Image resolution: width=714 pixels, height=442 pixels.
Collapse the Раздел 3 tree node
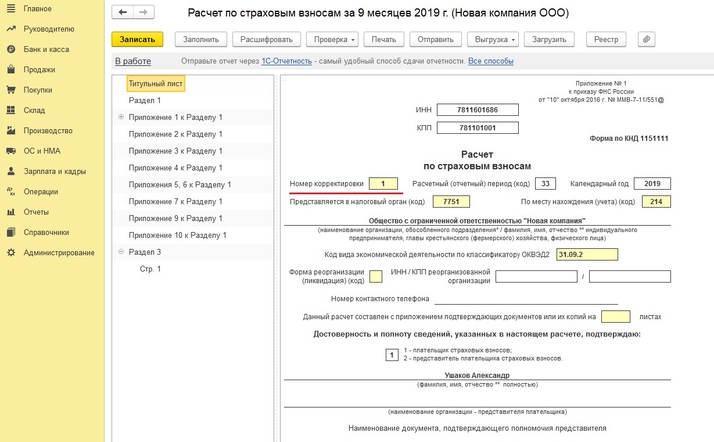pyautogui.click(x=121, y=252)
